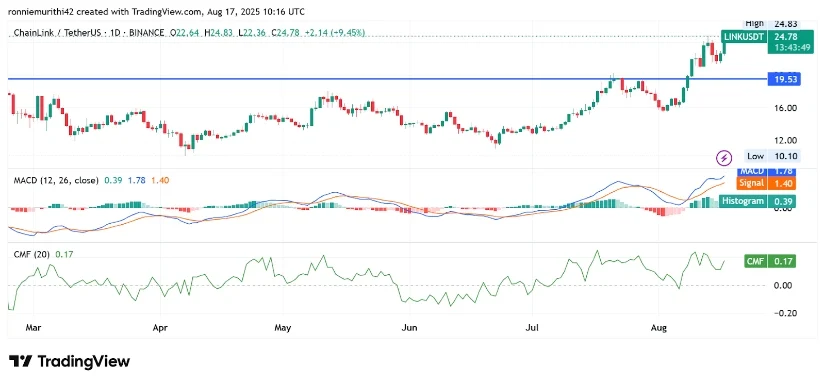This screenshot has height=384, width=825.
Task: Click the 0.00 CMF axis label
Action: [784, 286]
